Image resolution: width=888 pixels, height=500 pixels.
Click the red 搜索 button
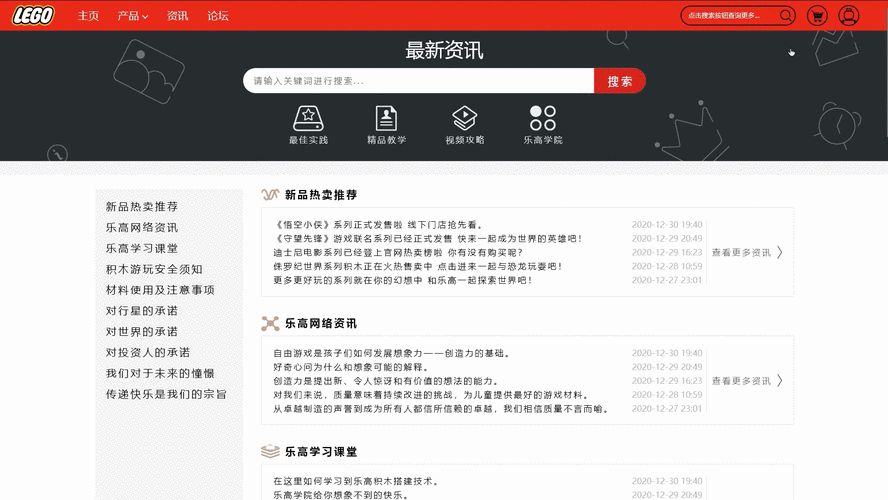point(620,81)
